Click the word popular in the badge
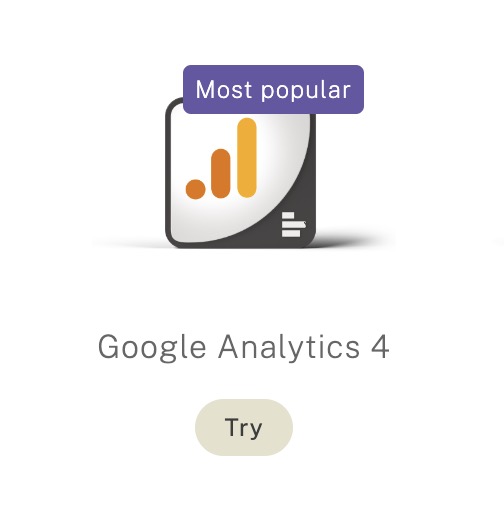This screenshot has height=518, width=504. (306, 91)
